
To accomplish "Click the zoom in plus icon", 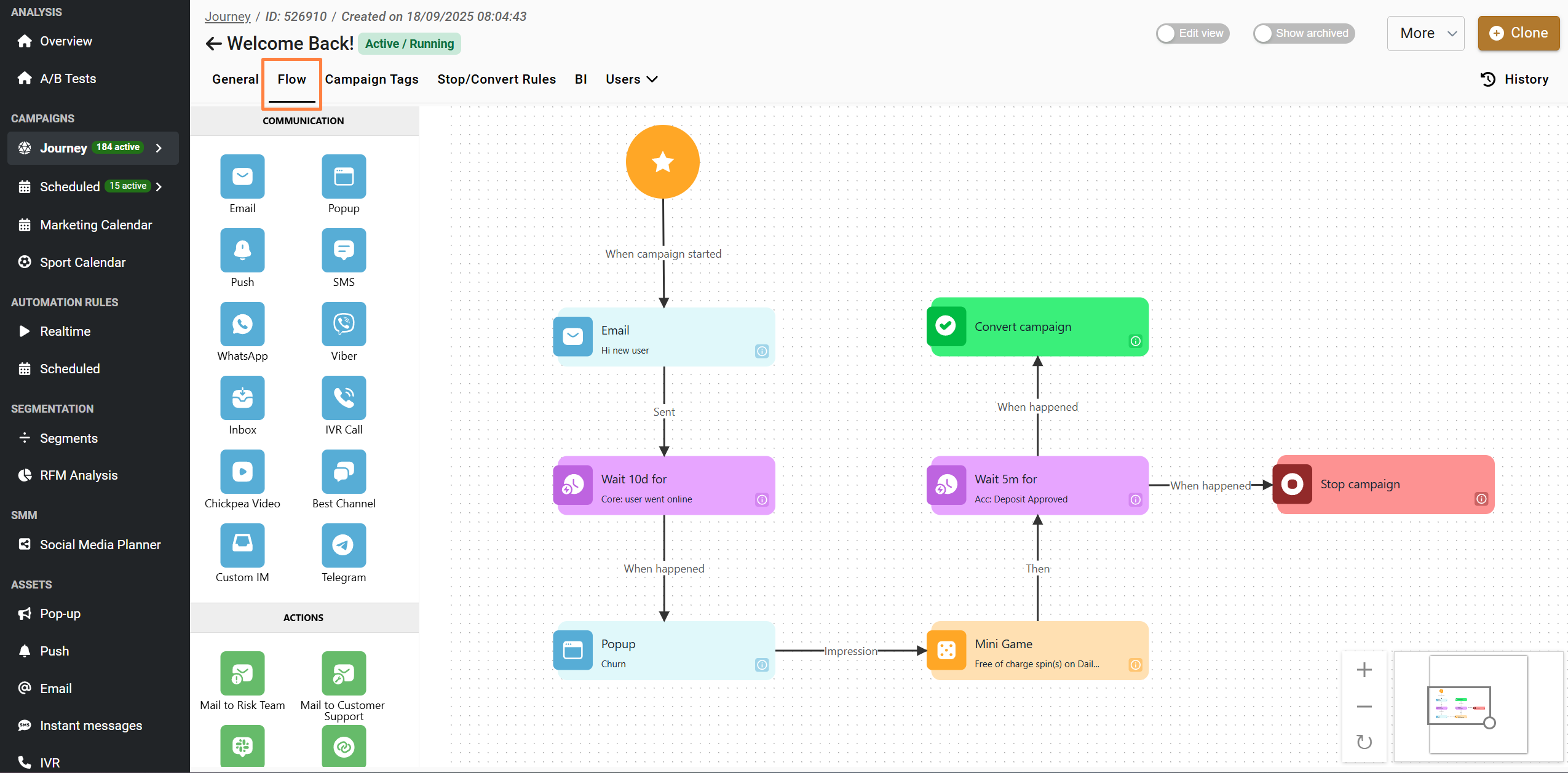I will point(1364,670).
